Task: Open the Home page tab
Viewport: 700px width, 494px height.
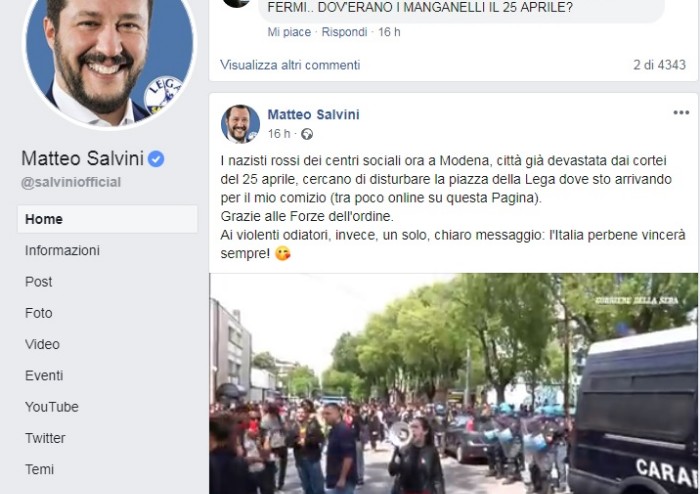Action: (108, 219)
